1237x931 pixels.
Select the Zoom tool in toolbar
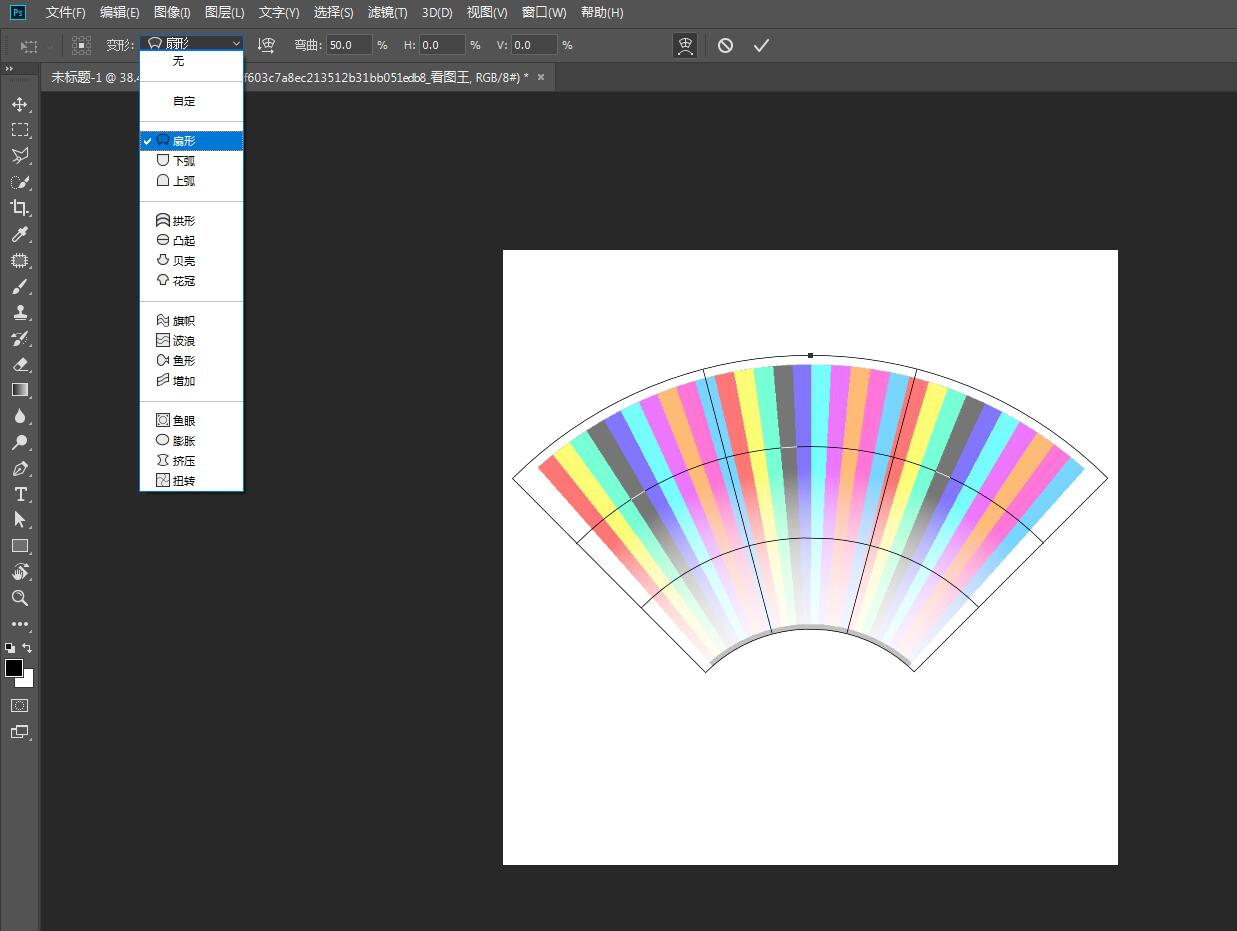19,598
